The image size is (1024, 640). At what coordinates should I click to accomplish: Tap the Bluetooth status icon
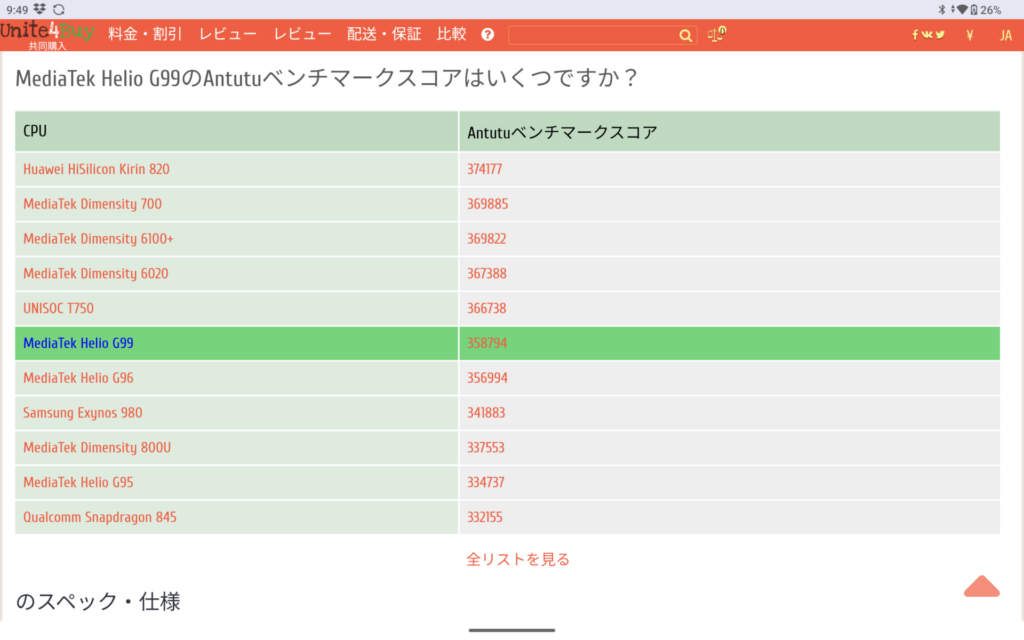942,9
